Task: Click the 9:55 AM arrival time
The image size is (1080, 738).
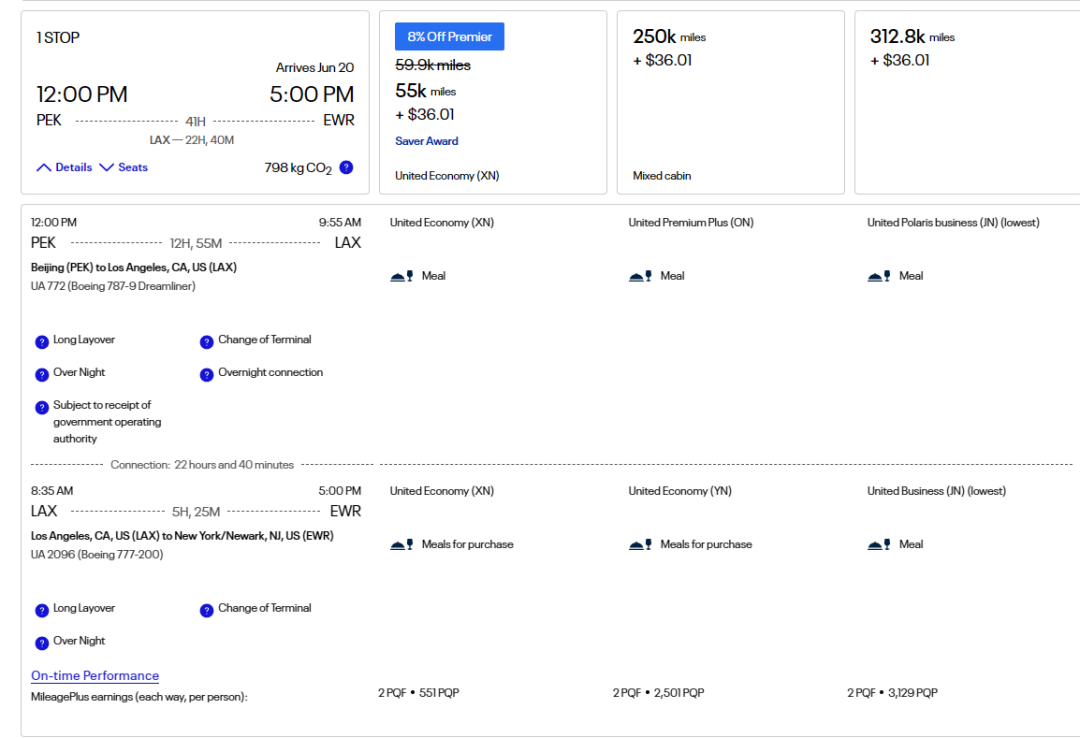Action: click(340, 223)
